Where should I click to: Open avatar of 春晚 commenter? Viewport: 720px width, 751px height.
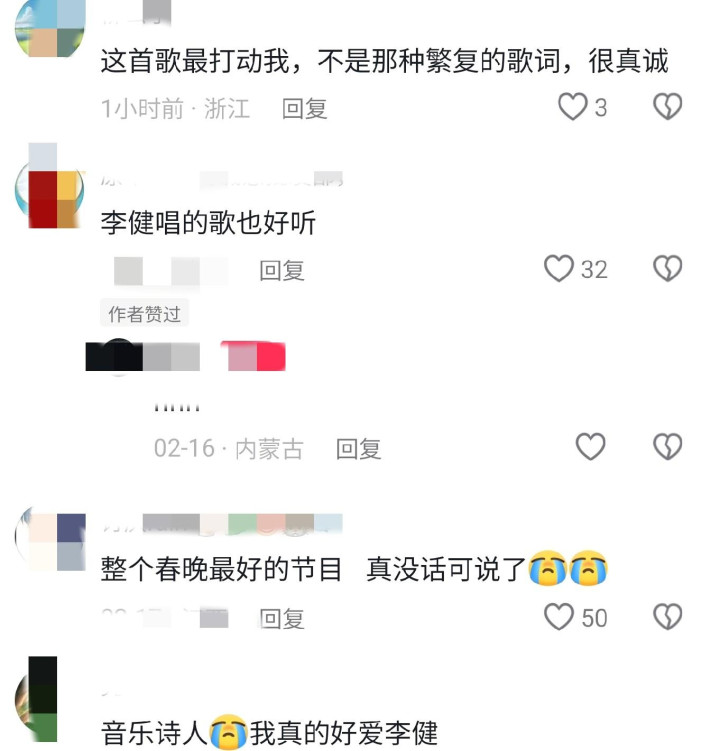point(50,540)
